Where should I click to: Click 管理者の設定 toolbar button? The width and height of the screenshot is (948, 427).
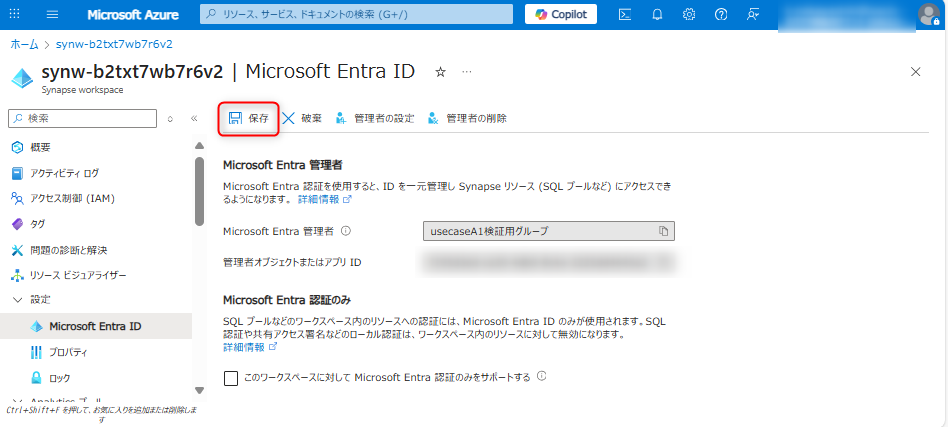[x=375, y=119]
